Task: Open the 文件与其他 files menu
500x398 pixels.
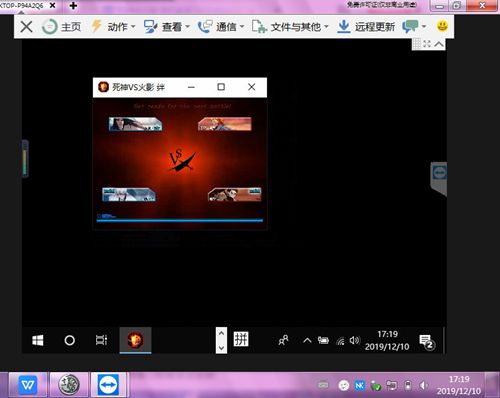Action: (x=290, y=27)
